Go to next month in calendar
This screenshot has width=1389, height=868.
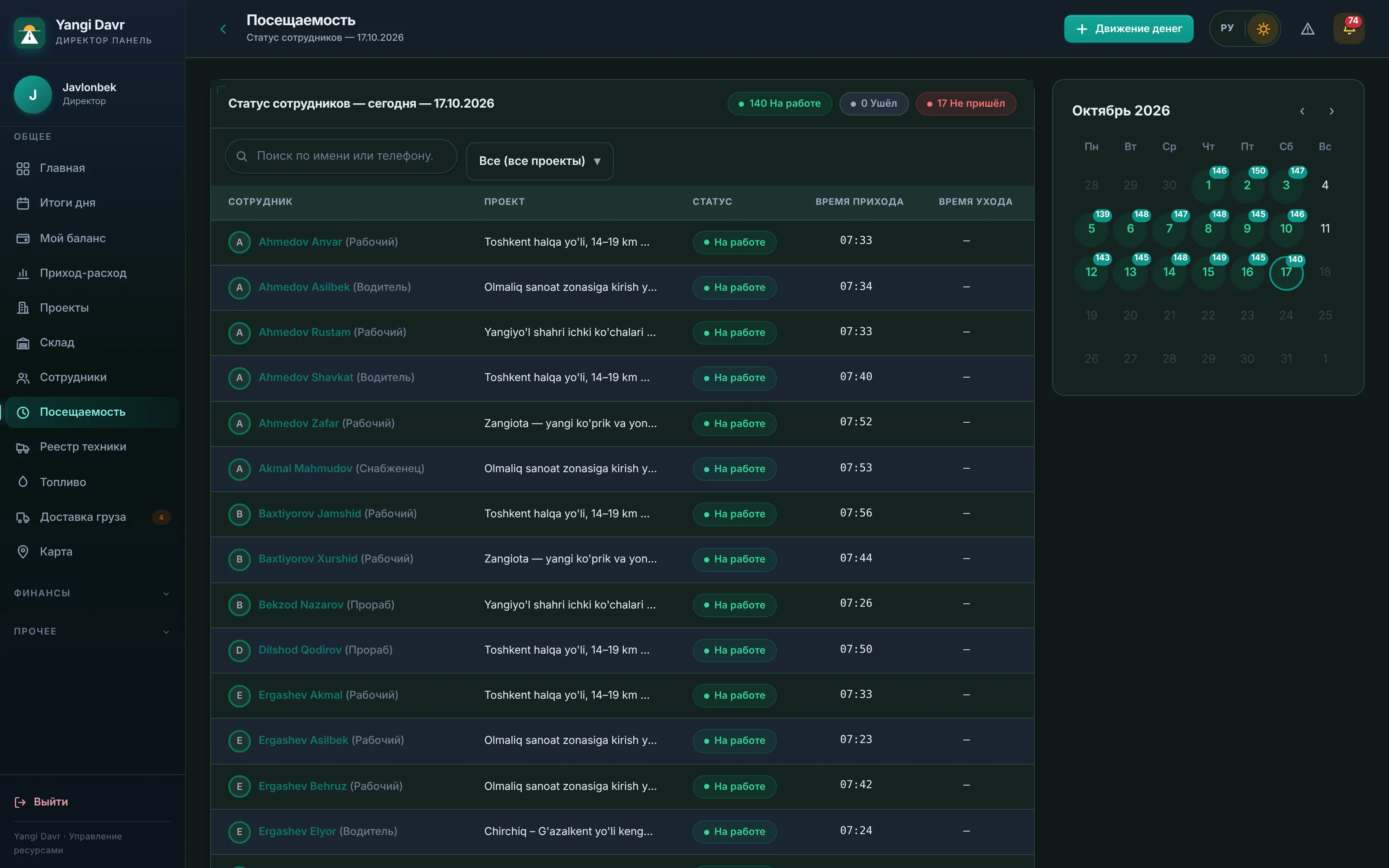click(x=1332, y=112)
